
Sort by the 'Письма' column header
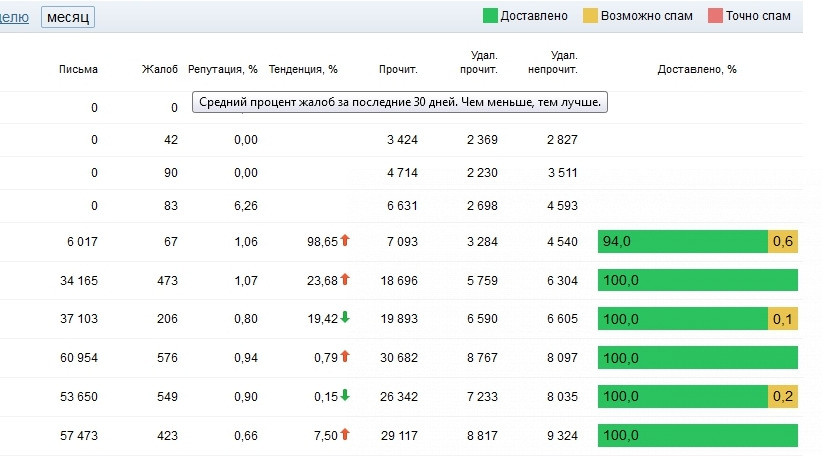(x=78, y=69)
